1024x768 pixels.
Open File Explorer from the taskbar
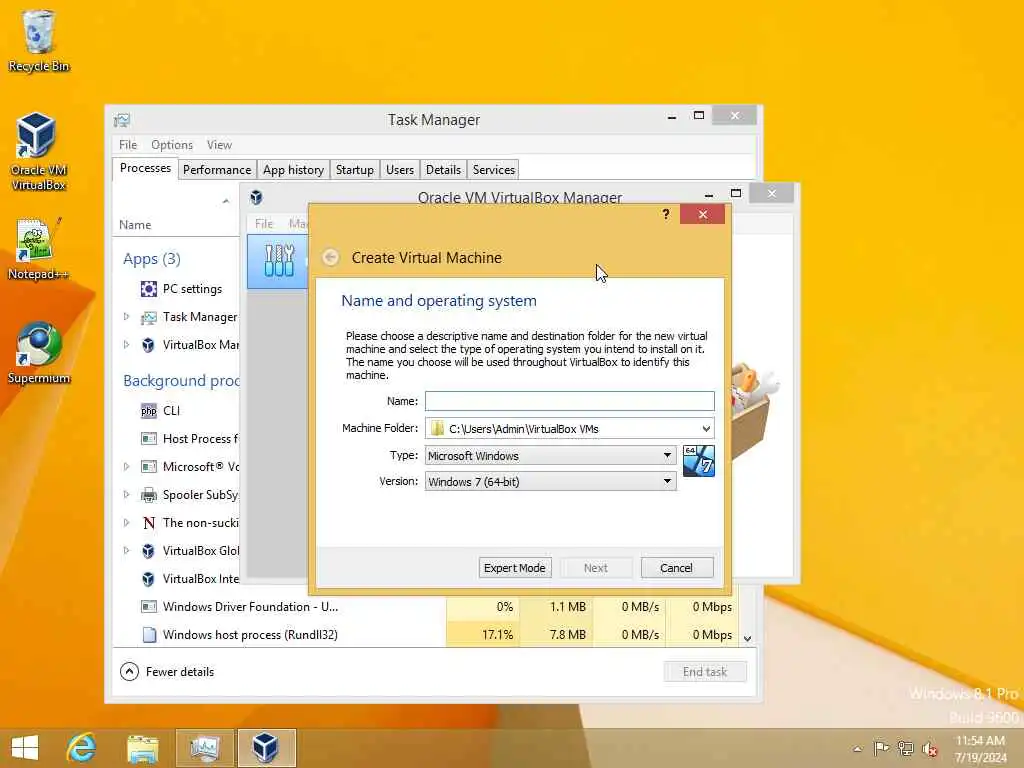tap(142, 748)
